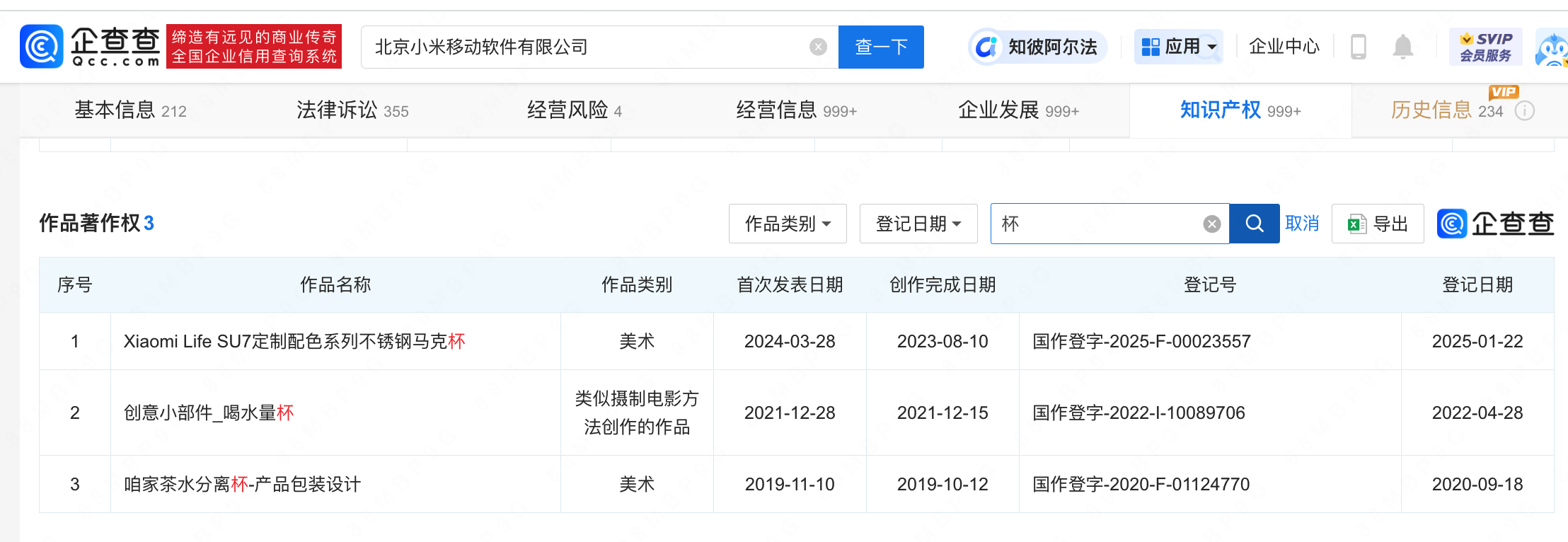Viewport: 1568px width, 542px height.
Task: Select registration number 国作登字-2022-I-10089706
Action: point(1138,413)
